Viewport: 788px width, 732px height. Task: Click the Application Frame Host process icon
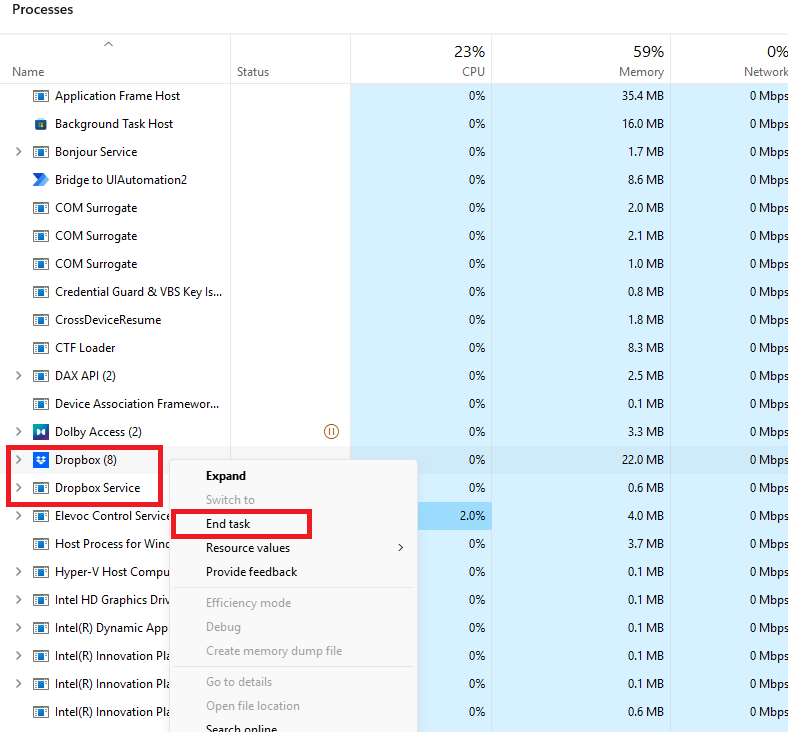tap(41, 96)
